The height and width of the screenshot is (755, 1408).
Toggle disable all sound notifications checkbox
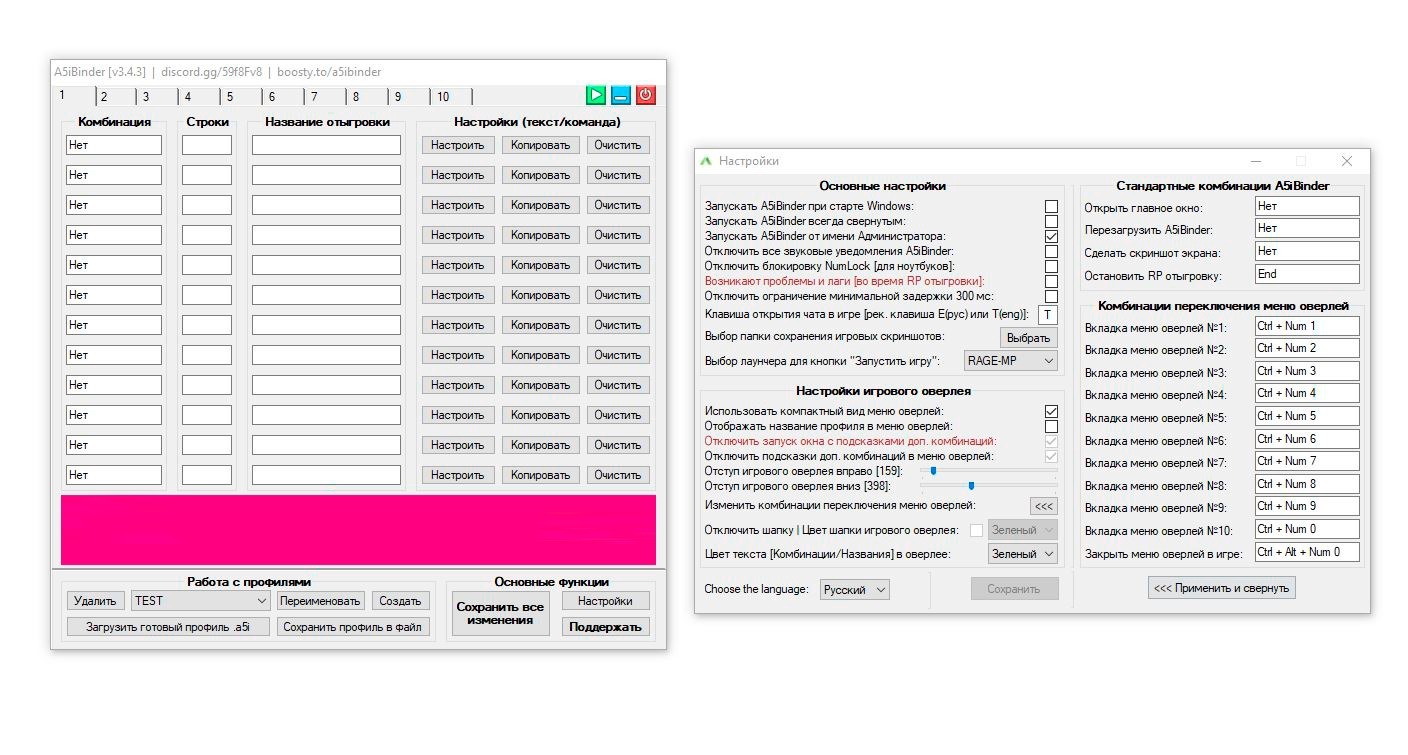point(1051,251)
